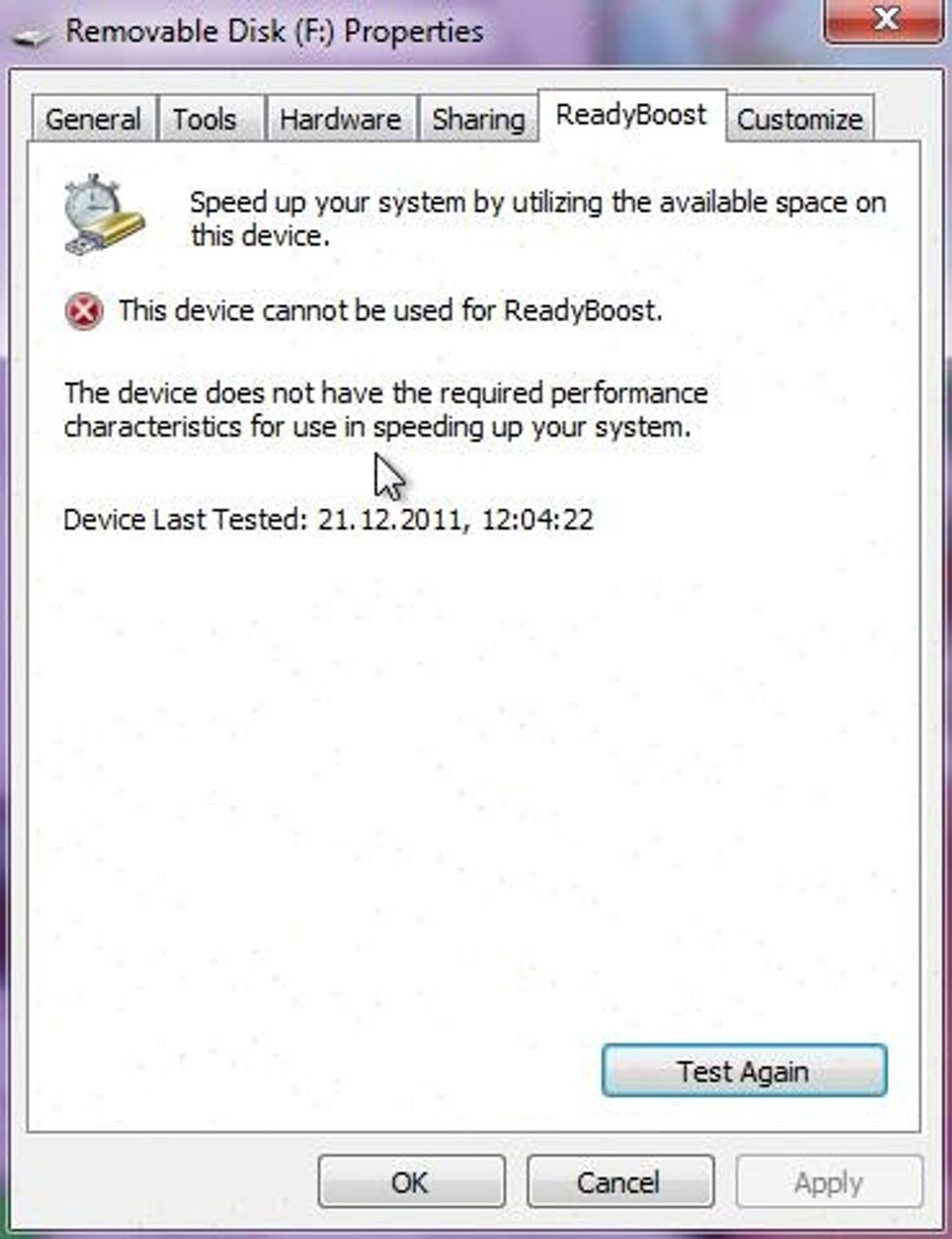Click the Device Last Tested timestamp line
Viewport: 952px width, 1239px height.
point(328,519)
